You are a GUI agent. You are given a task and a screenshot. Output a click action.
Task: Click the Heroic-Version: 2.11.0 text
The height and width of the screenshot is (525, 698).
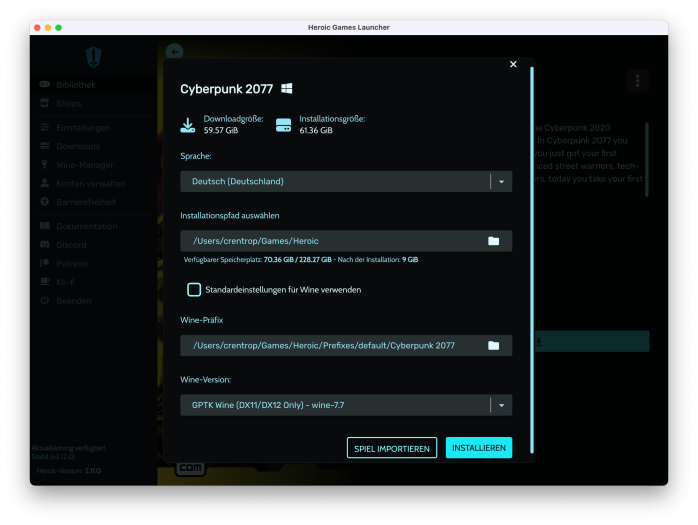69,471
